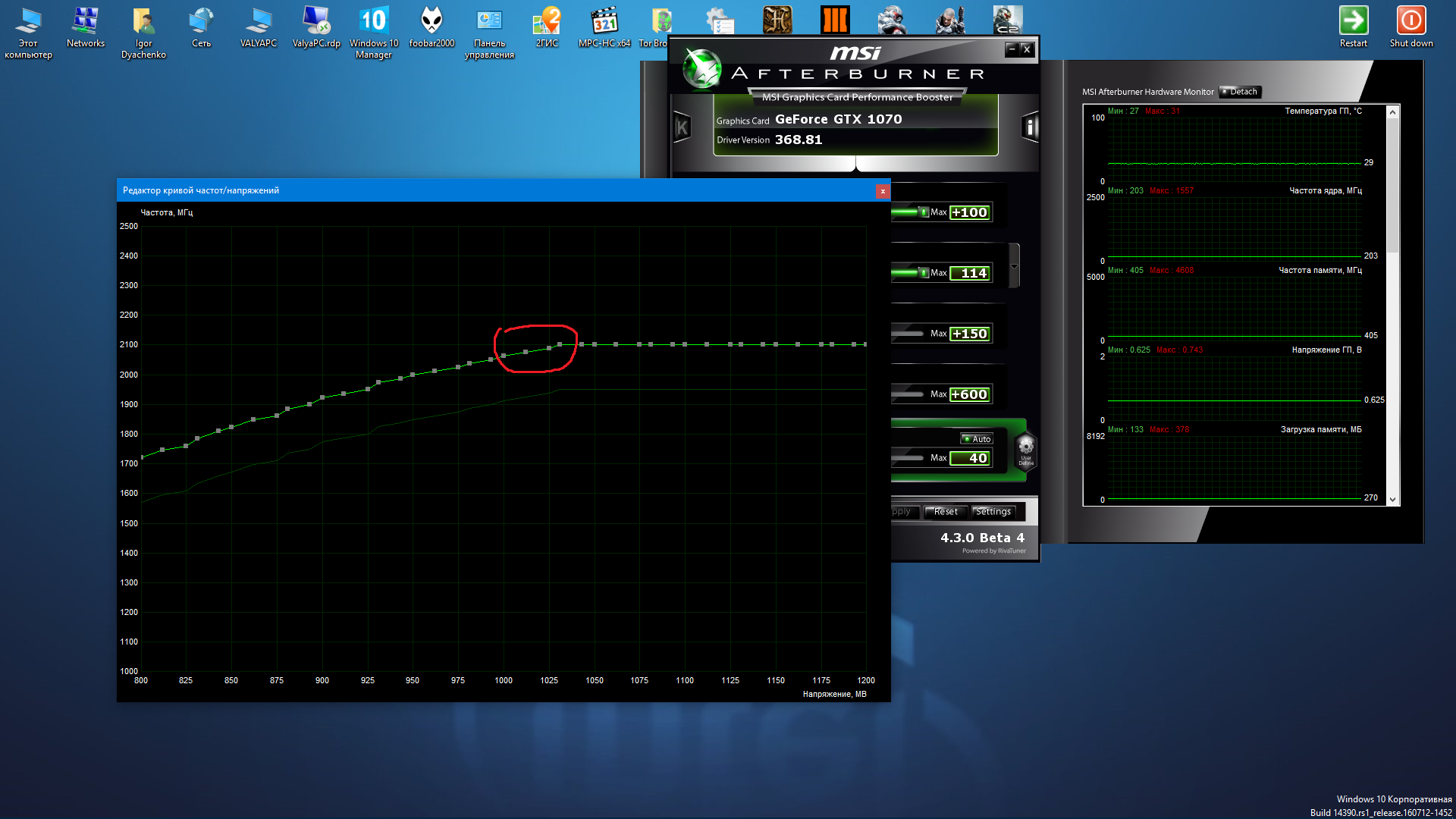Close the frequency/voltage curve editor

pyautogui.click(x=882, y=191)
